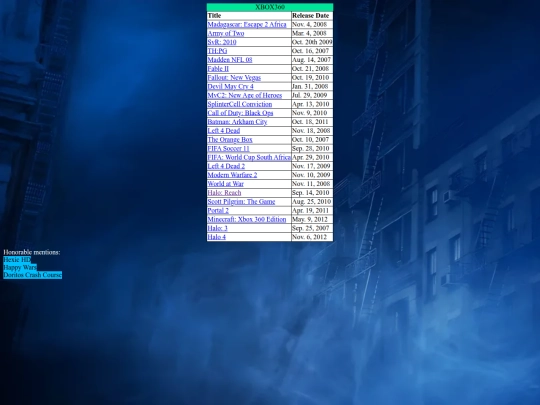The image size is (540, 405).
Task: Select the Nov. 6, 2012 date cell
Action: coord(312,237)
